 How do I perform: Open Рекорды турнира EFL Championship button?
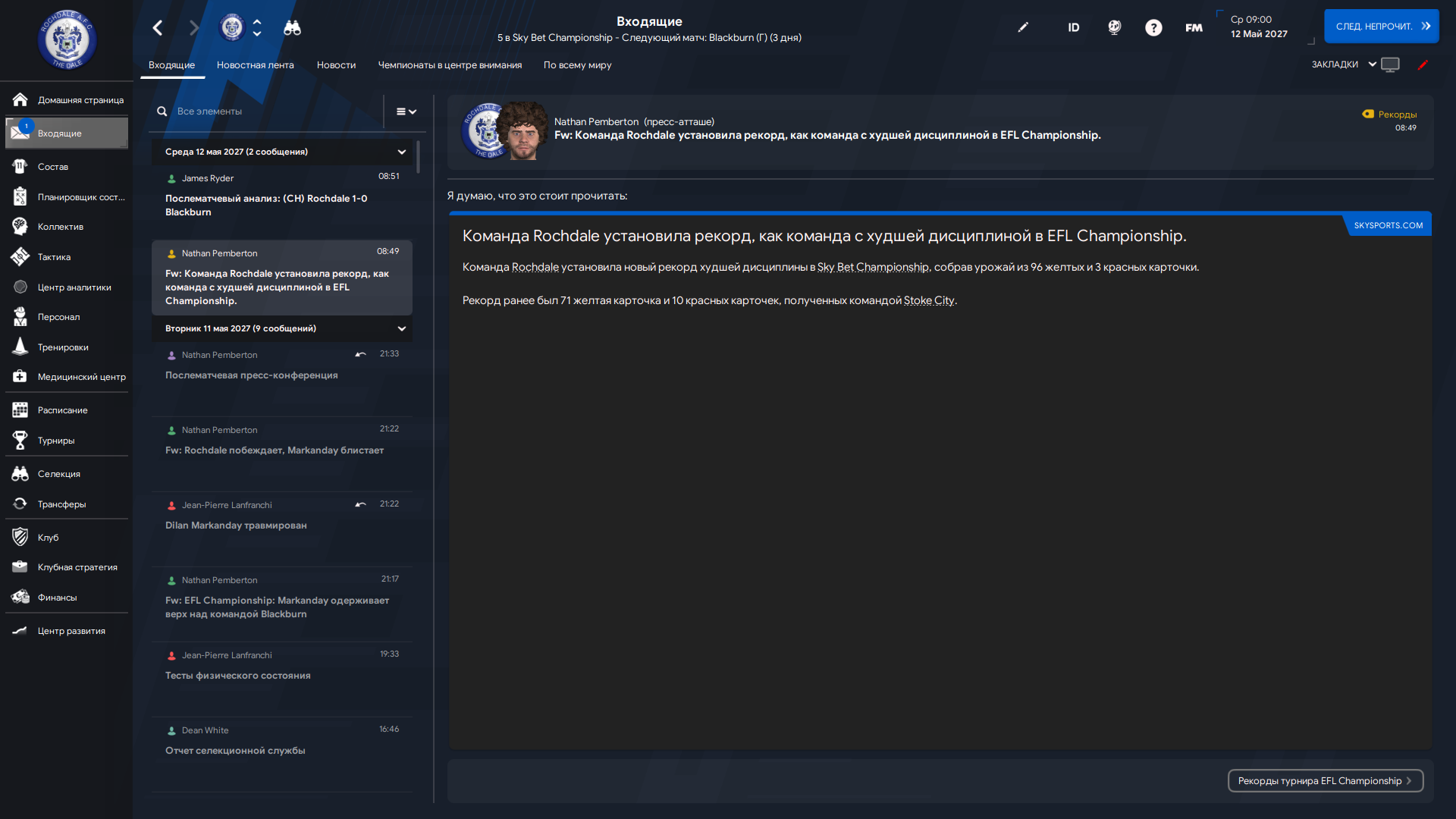point(1325,781)
